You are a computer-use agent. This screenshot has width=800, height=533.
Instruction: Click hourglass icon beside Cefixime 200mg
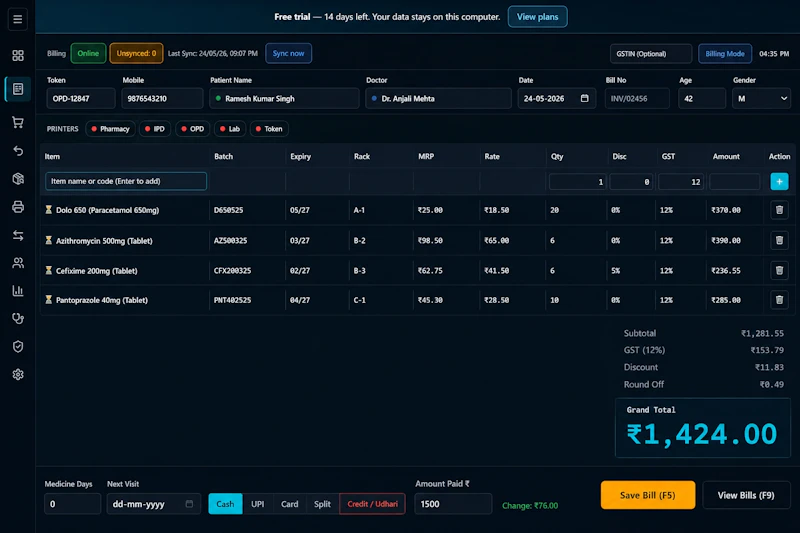[x=48, y=270]
